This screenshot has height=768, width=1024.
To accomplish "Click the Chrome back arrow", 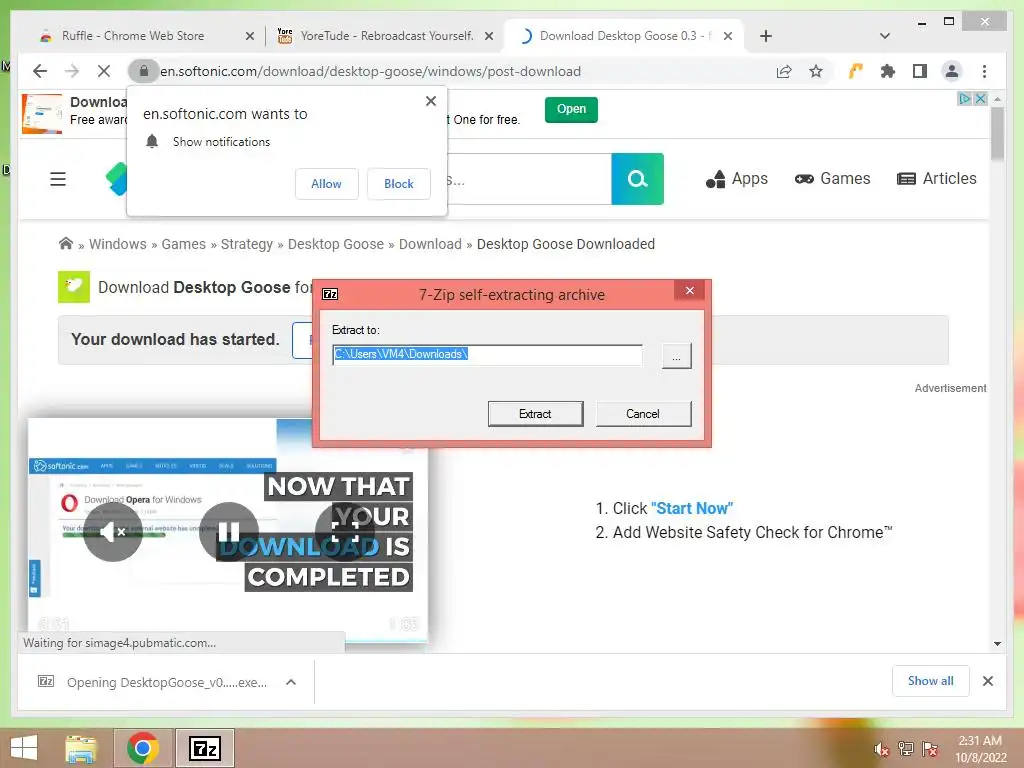I will [x=40, y=71].
